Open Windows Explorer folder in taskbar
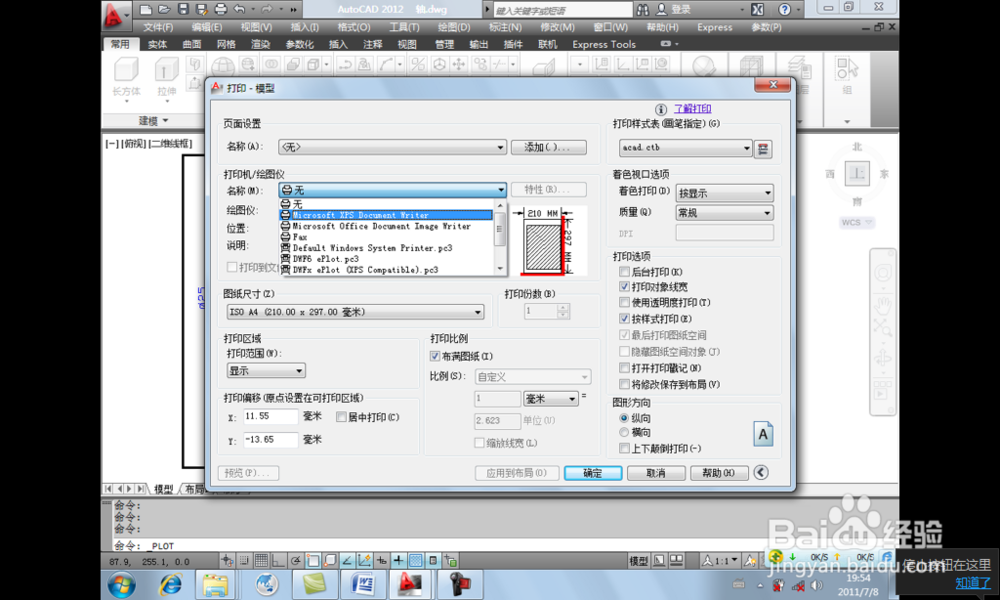This screenshot has width=1000, height=600. click(215, 584)
